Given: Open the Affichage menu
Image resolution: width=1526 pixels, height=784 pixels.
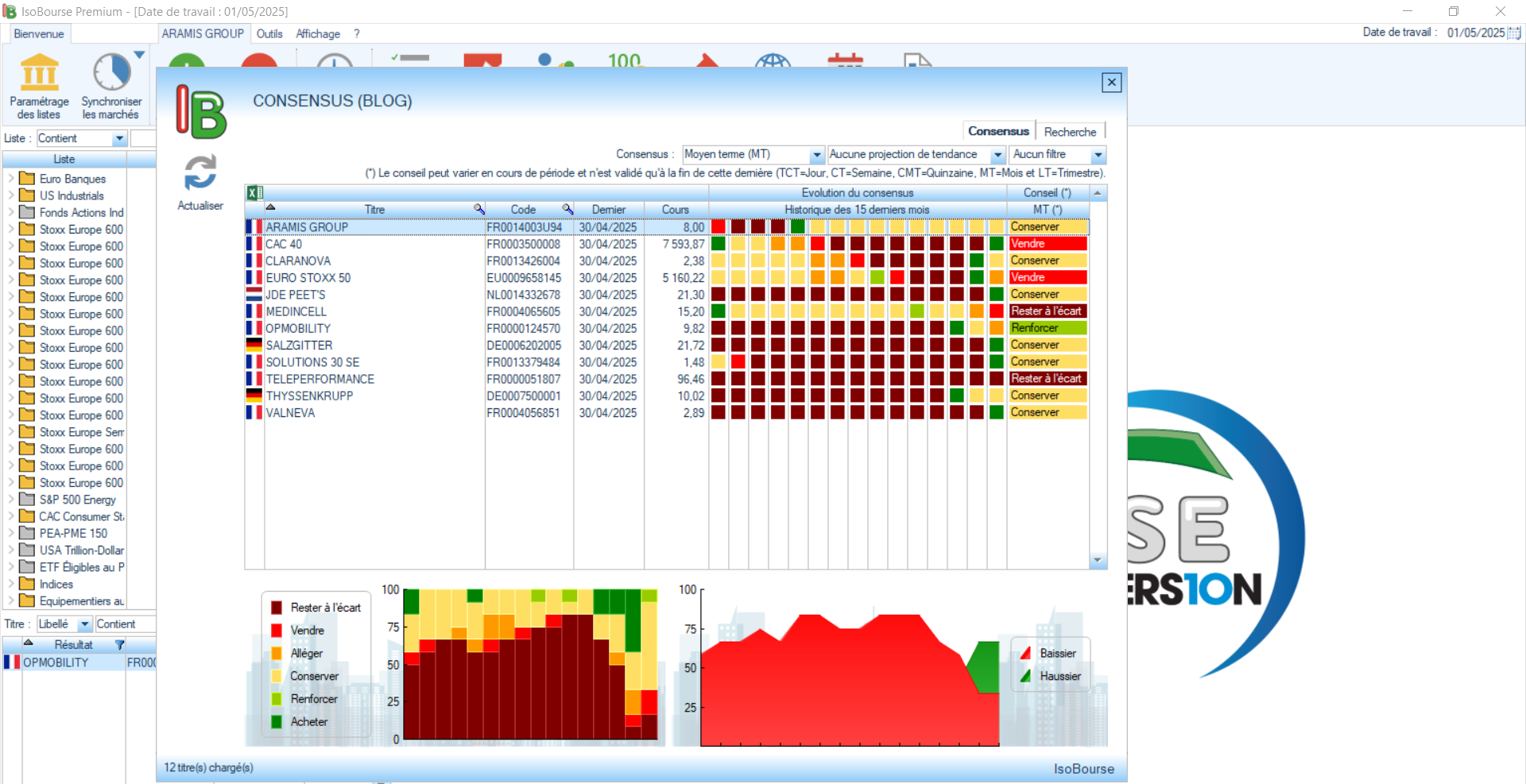Looking at the screenshot, I should coord(318,33).
